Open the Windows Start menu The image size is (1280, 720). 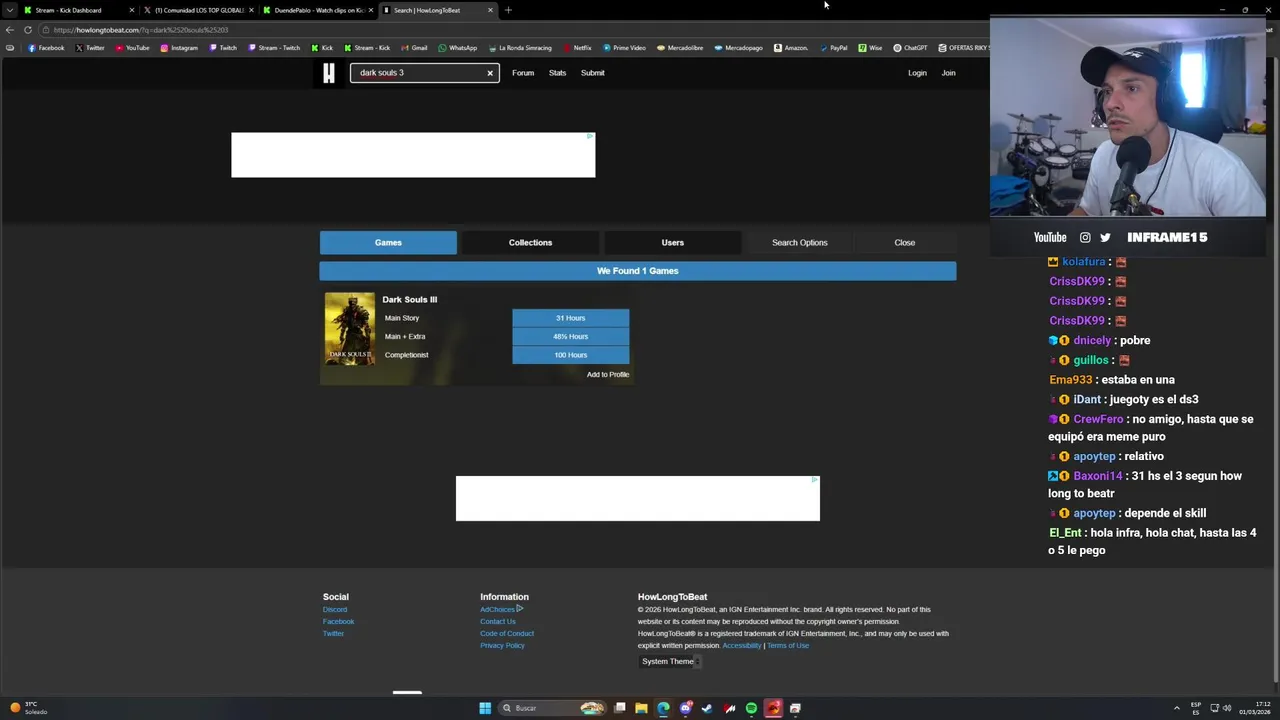[485, 708]
